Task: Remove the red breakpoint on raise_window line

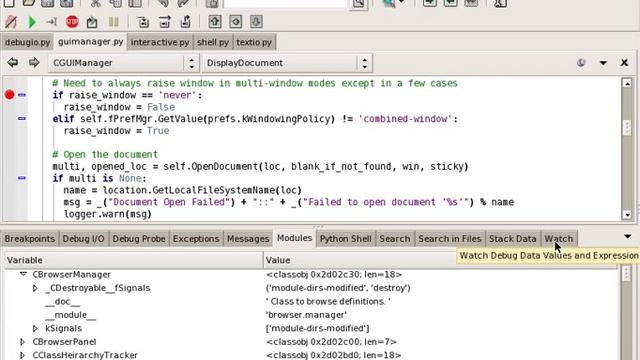Action: [9, 95]
